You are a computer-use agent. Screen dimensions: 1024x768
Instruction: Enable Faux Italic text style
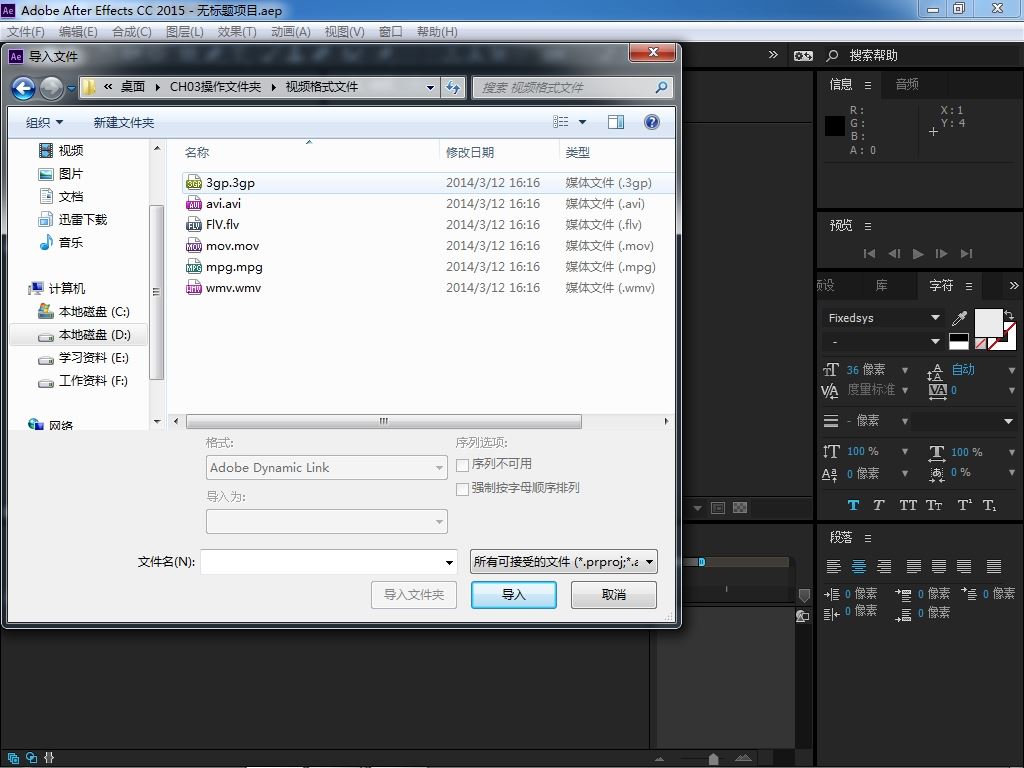[879, 505]
